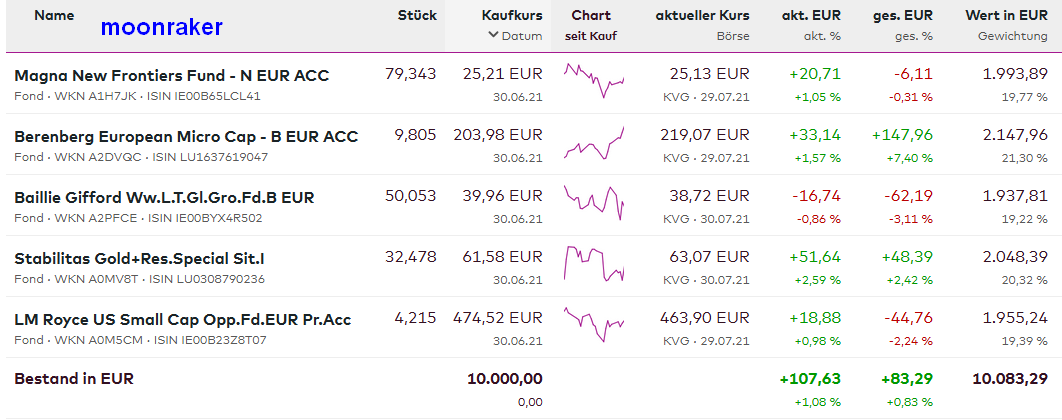1062x420 pixels.
Task: Click the Berenberg Micro Cap sparkline chart
Action: tap(593, 142)
